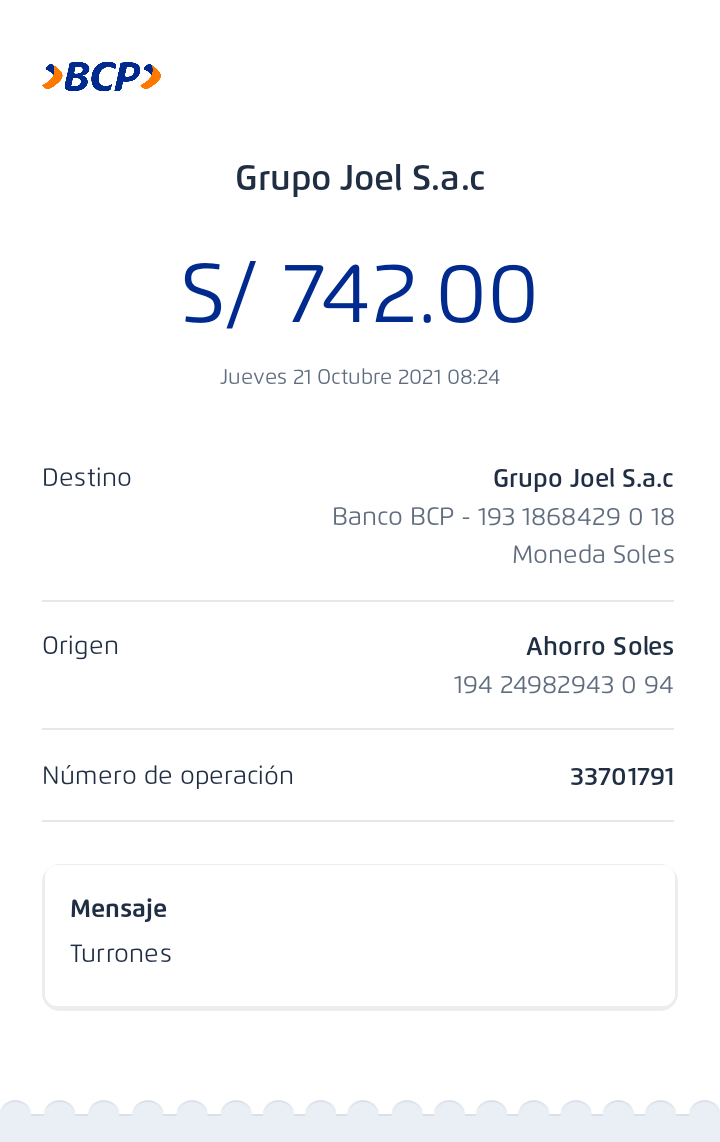
Task: Click the right orange chevron in the BCP logo
Action: pyautogui.click(x=150, y=77)
